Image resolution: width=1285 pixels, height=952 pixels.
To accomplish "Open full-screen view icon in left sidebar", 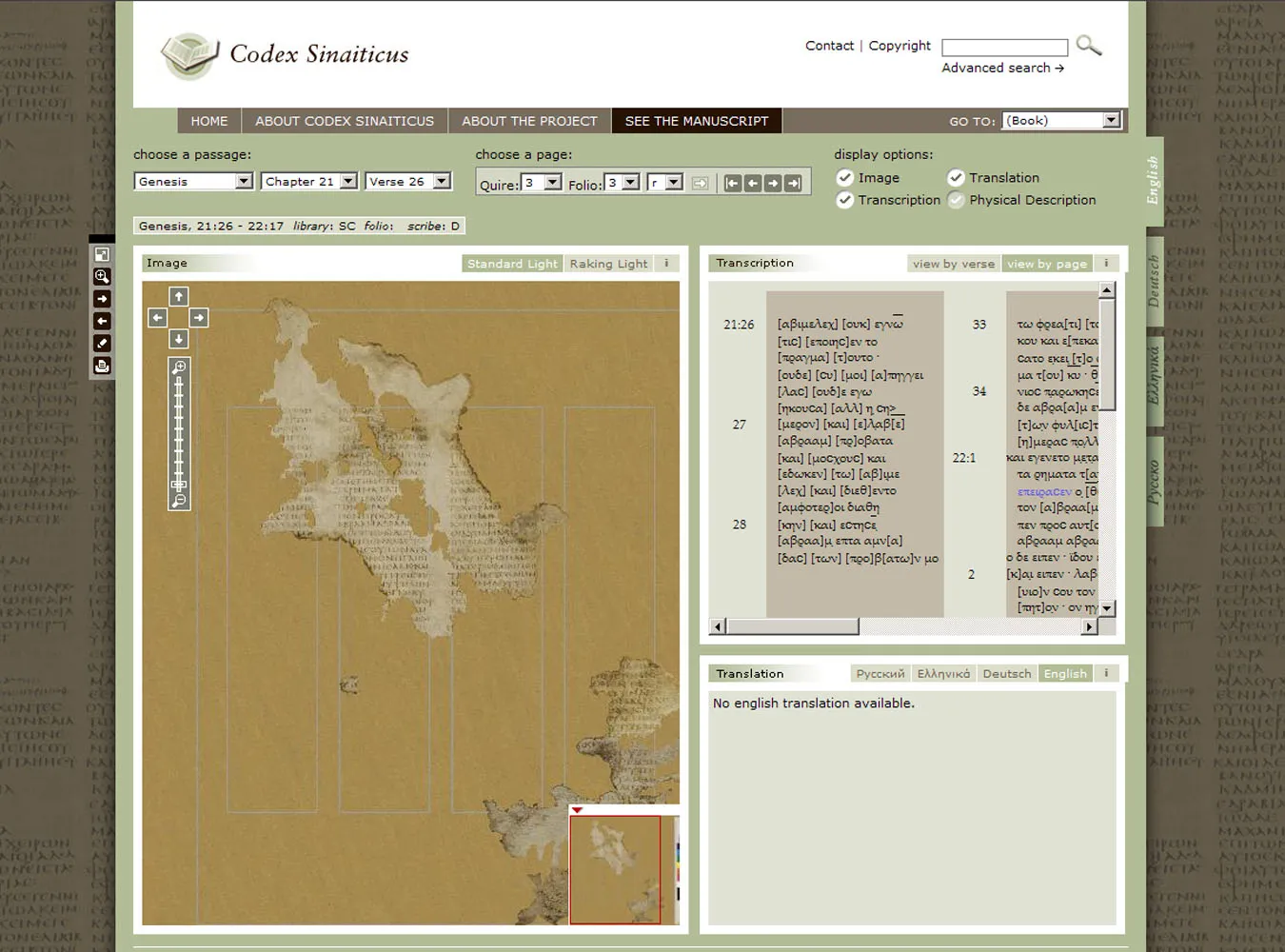I will point(102,255).
